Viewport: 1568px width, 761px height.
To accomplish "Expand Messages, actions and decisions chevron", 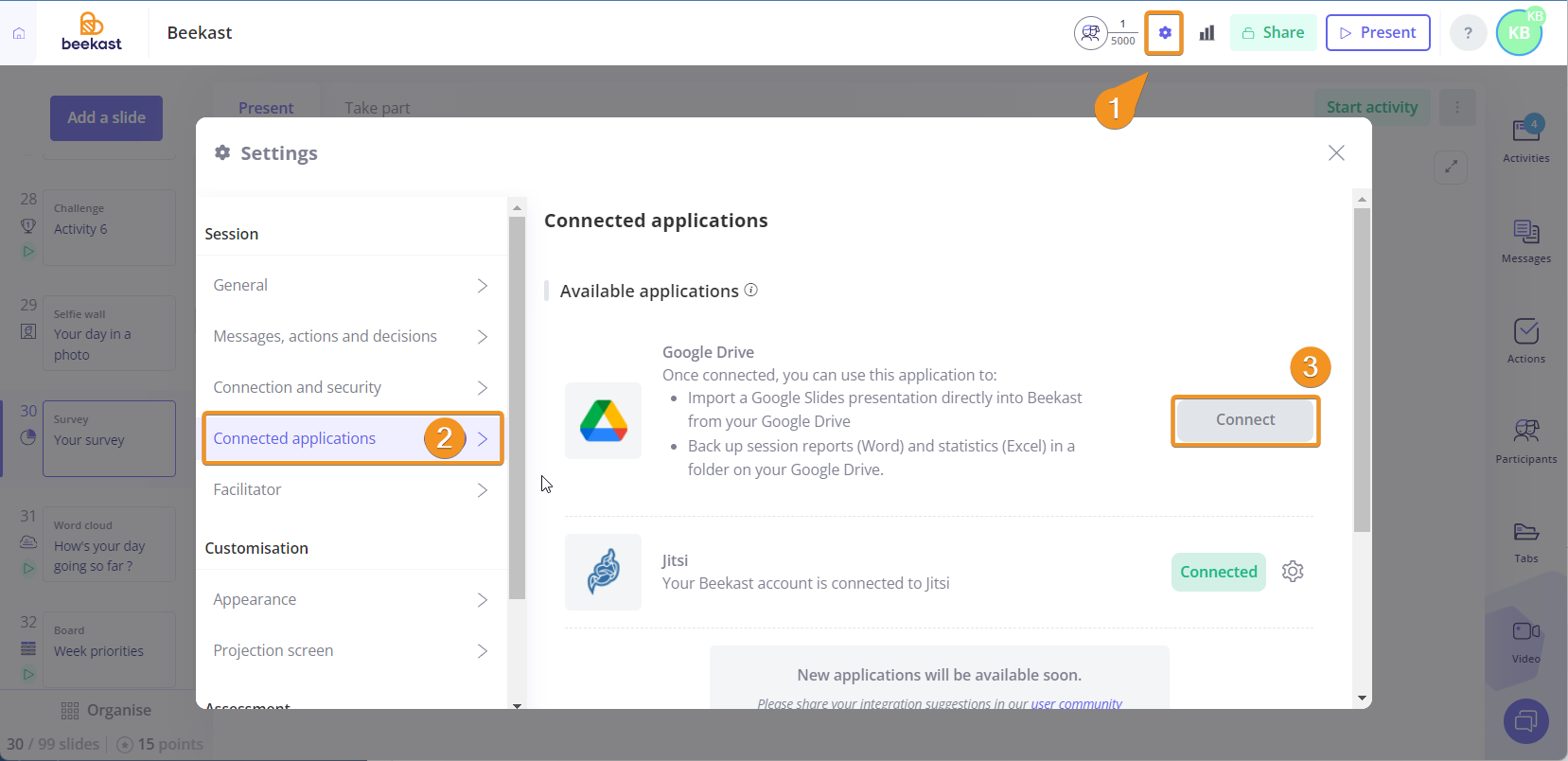I will [483, 337].
